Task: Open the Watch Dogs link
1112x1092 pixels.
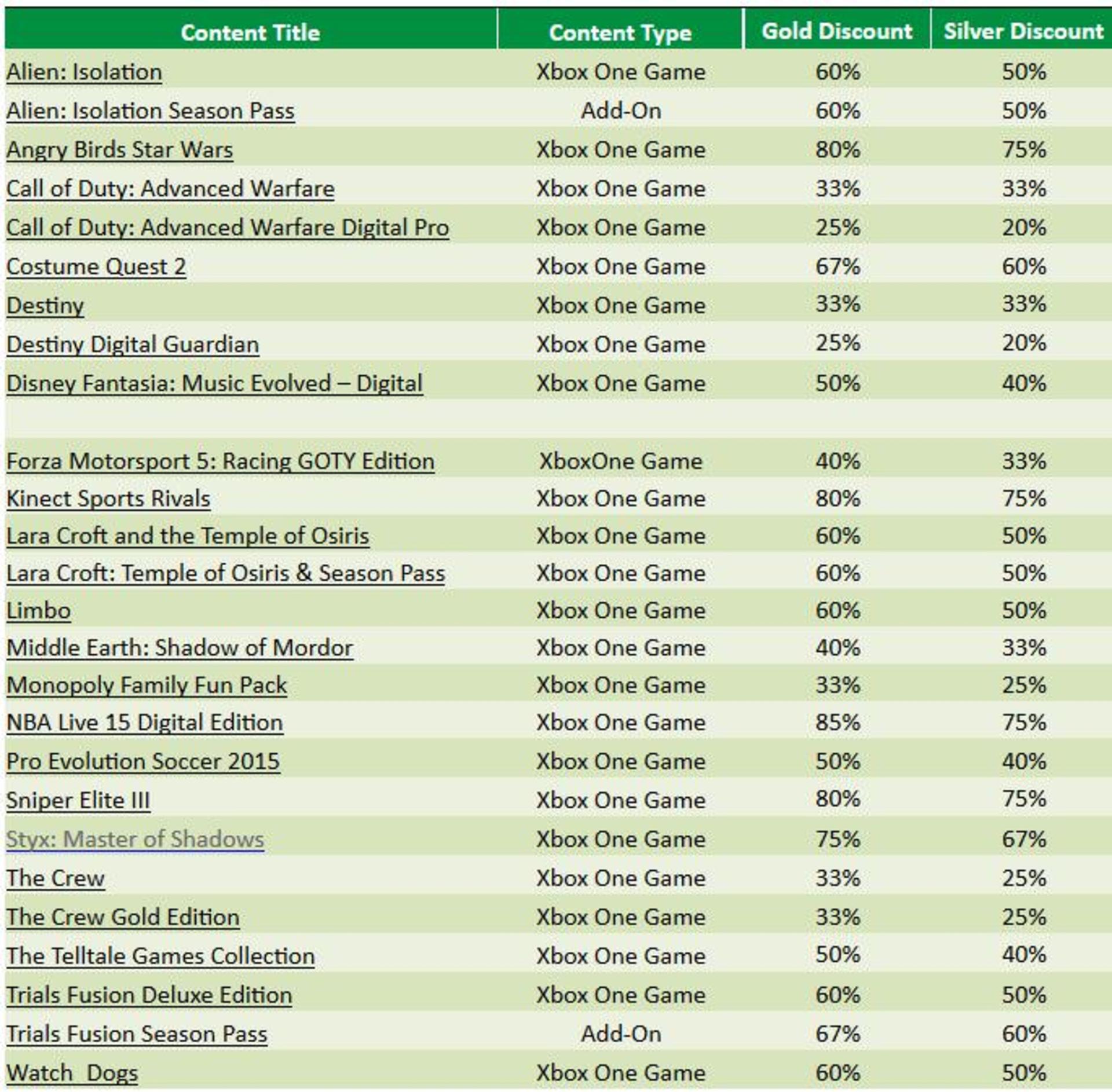Action: click(72, 1073)
